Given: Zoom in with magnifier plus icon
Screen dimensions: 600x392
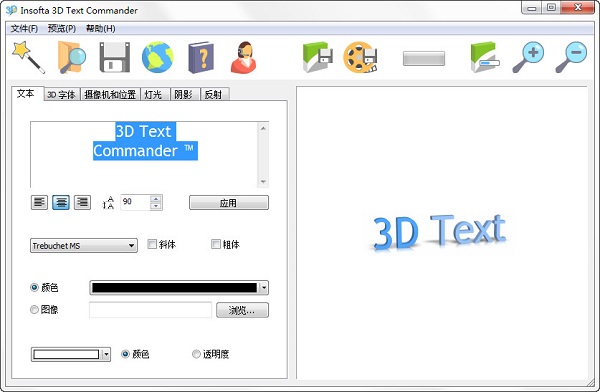Looking at the screenshot, I should 528,57.
